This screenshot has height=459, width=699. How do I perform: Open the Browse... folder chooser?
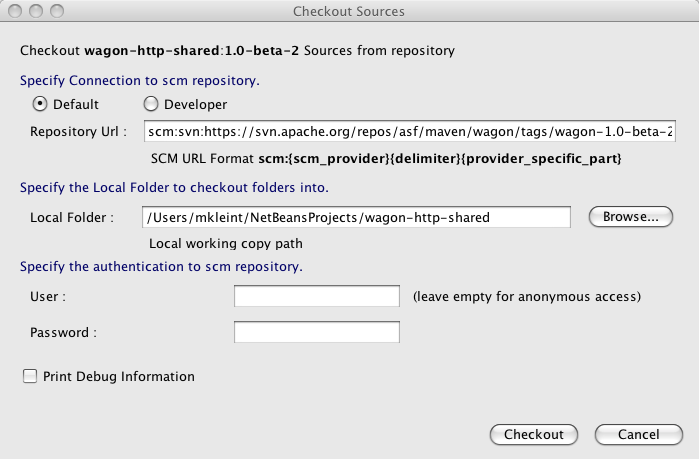(x=630, y=217)
